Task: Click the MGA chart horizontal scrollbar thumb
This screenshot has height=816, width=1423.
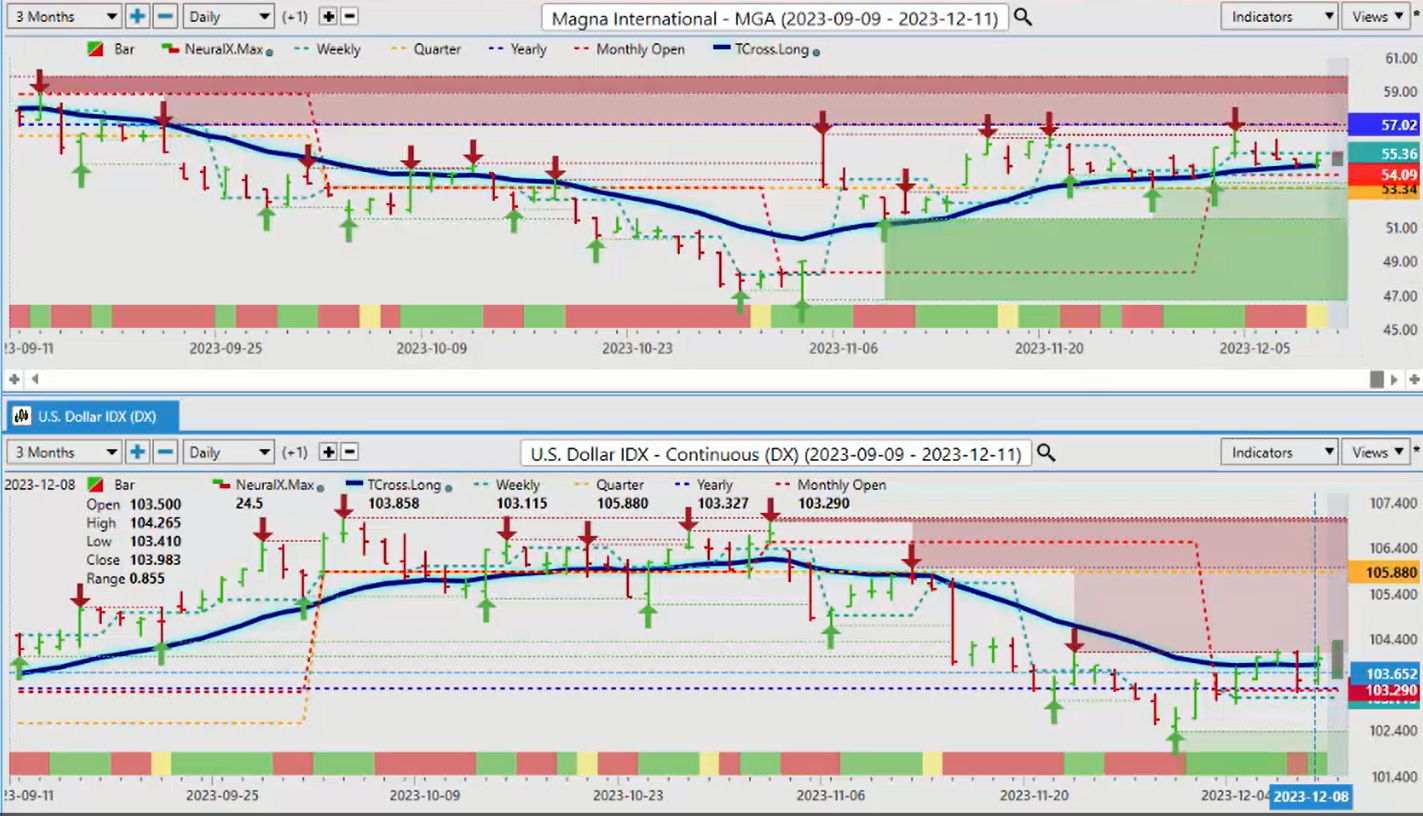Action: pos(1377,379)
